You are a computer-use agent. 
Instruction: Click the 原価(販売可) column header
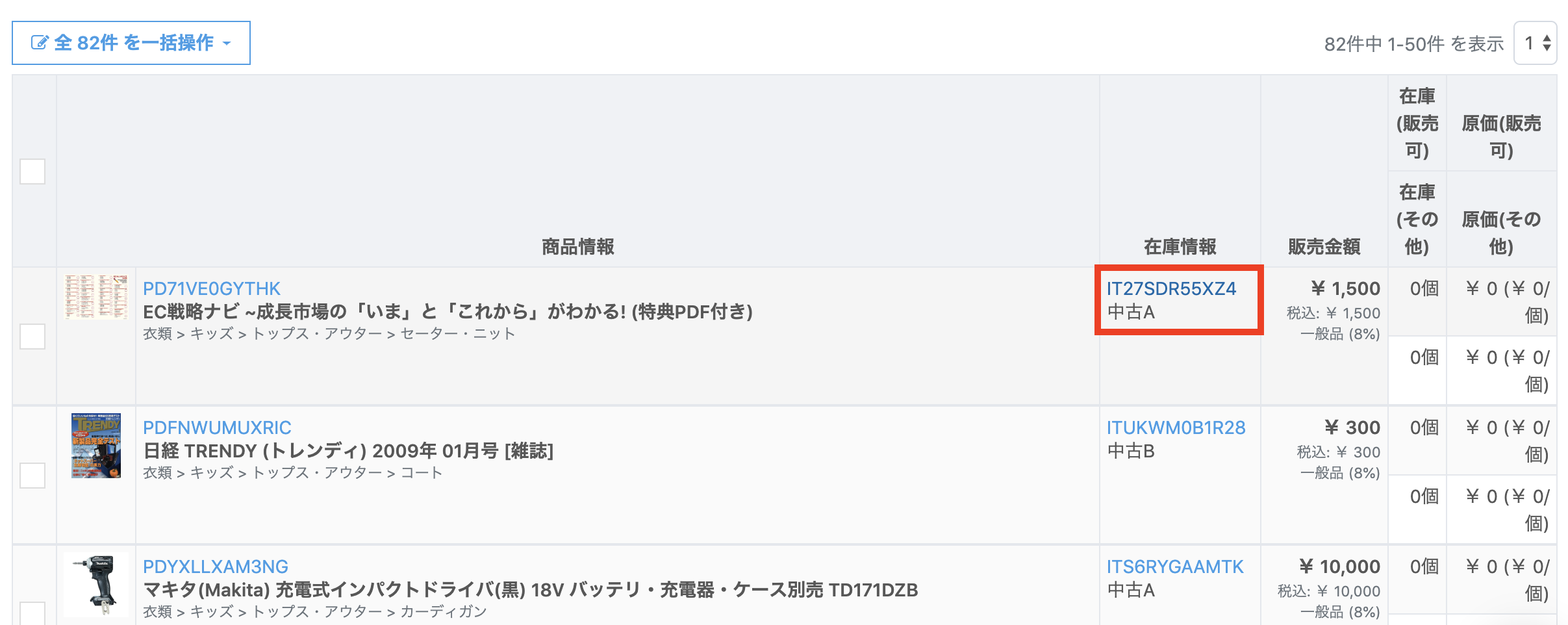tap(1502, 136)
